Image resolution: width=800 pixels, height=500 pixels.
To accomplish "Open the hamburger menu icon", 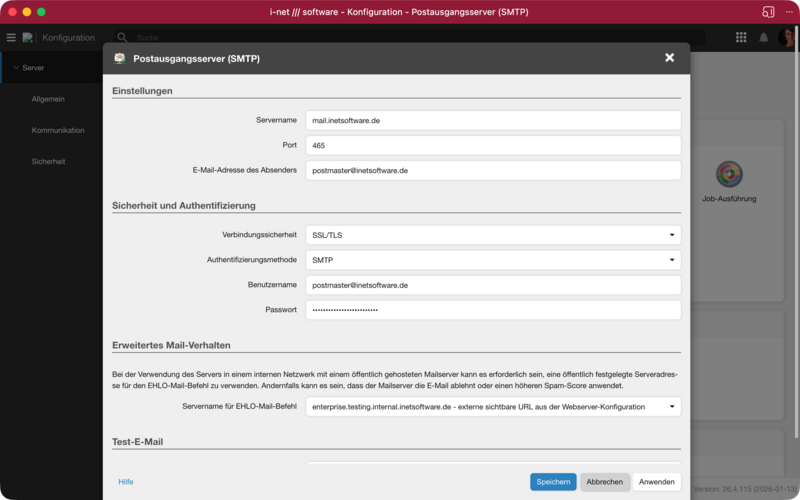I will click(11, 38).
